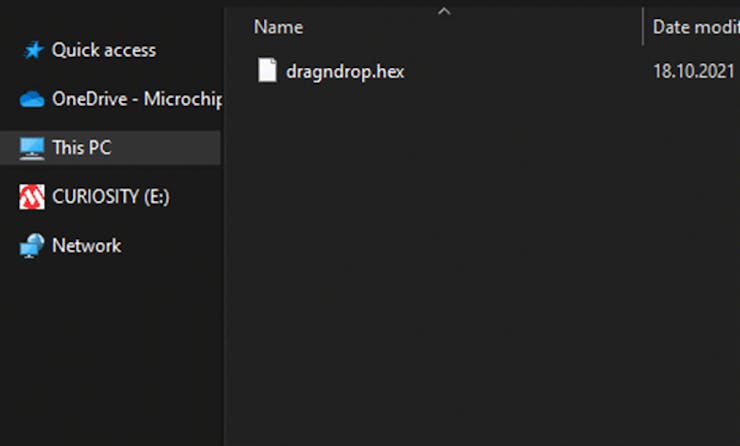Click the sort arrow above the Name column

coord(445,11)
